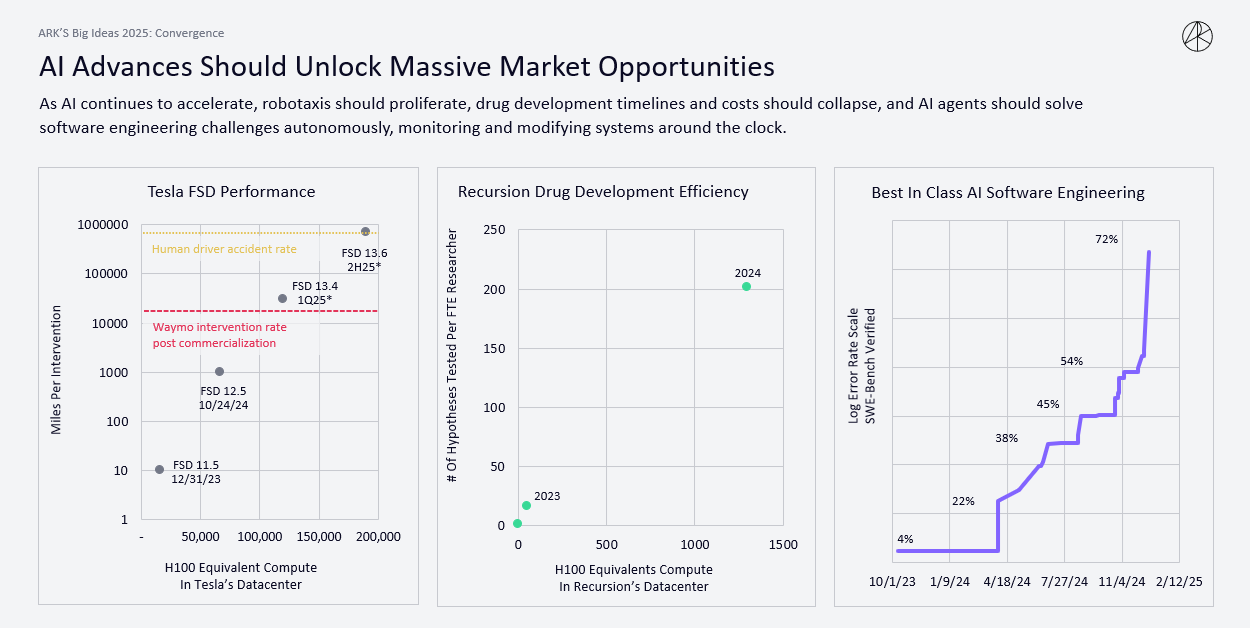Click the 2023 green data point
Viewport: 1250px width, 628px height.
click(x=526, y=505)
